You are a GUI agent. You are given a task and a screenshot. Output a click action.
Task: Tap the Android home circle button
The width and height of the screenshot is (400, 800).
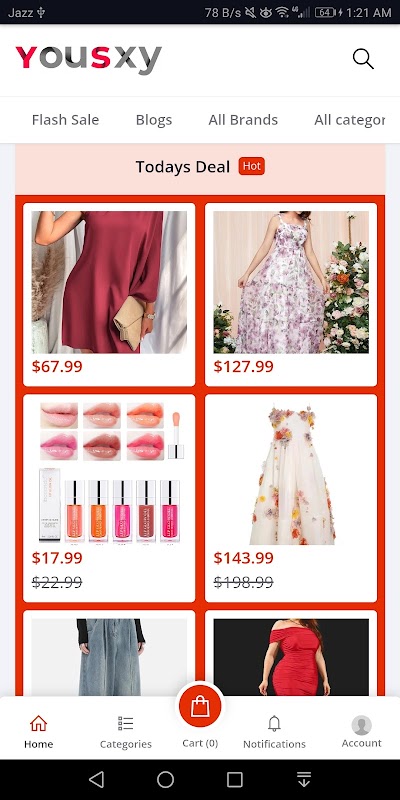point(165,779)
